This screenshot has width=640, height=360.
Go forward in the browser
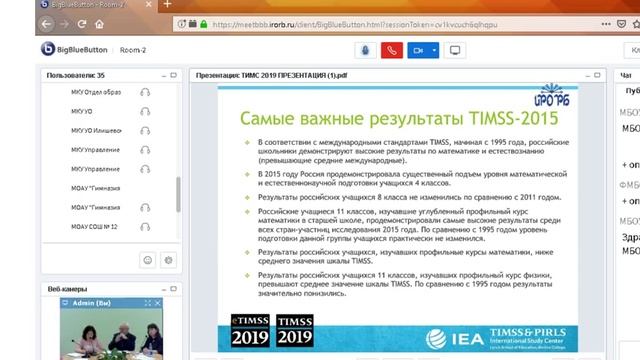tap(64, 24)
